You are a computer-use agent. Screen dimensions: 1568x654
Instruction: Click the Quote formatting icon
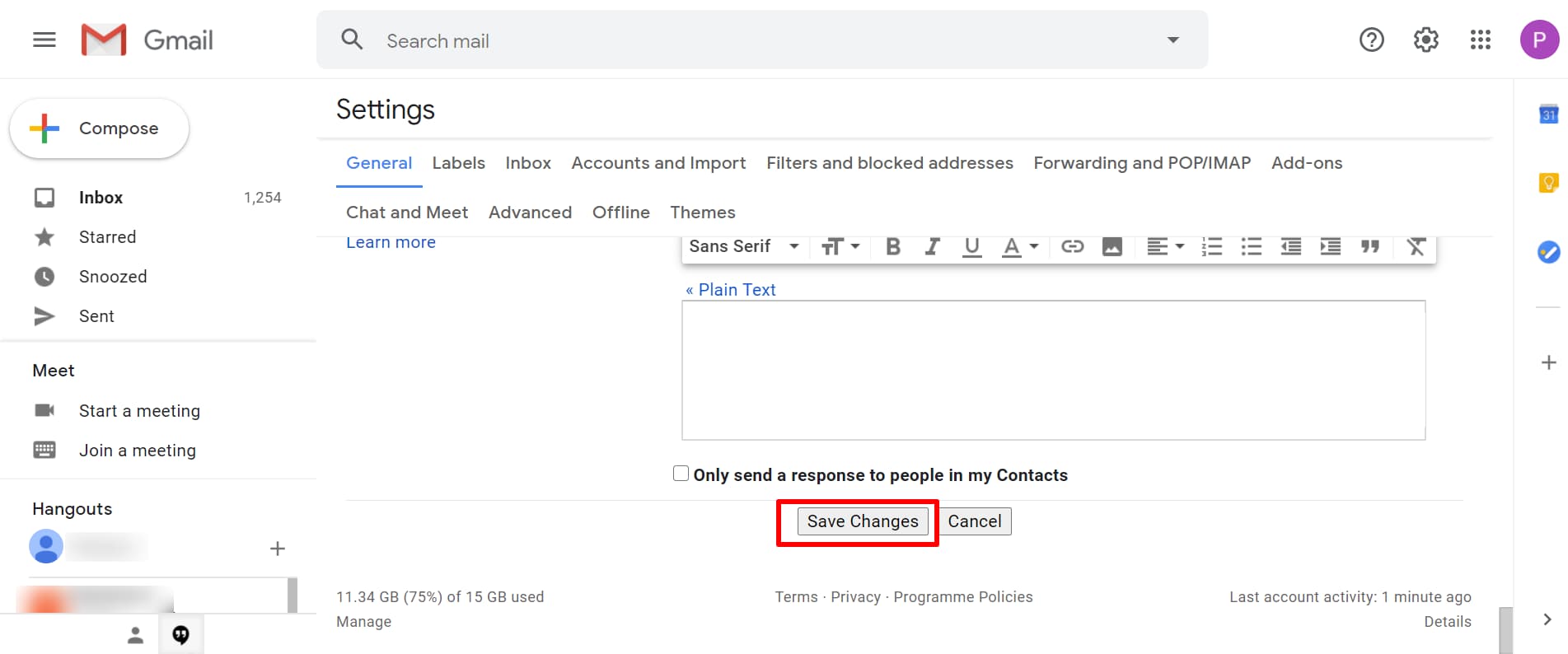tap(1369, 246)
